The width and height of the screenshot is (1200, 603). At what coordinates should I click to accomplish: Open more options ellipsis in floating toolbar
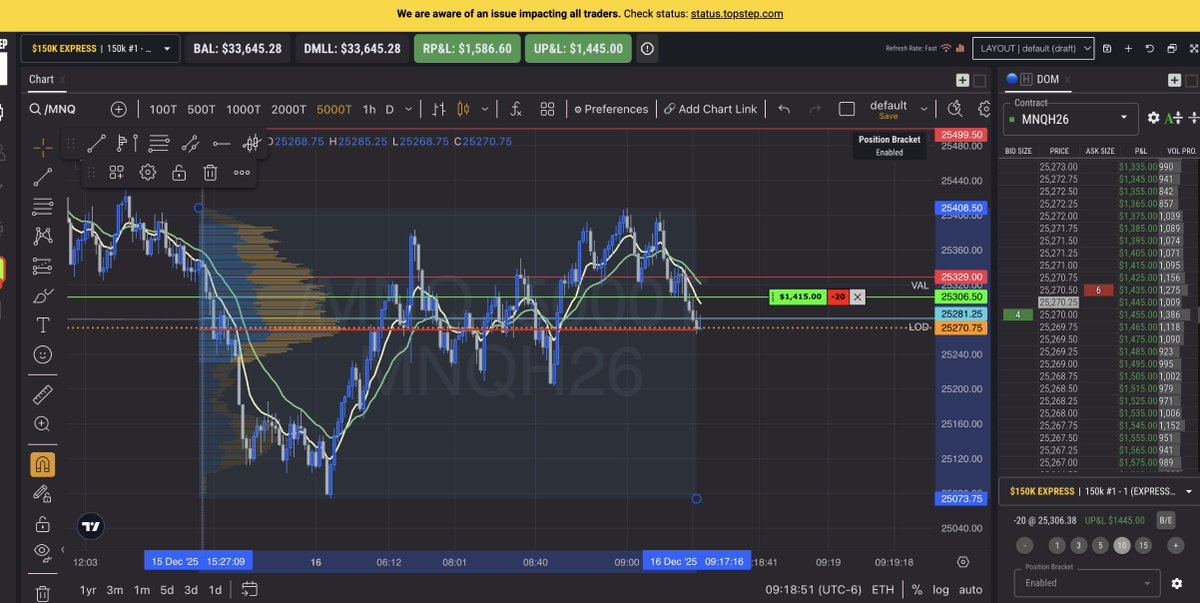(241, 172)
